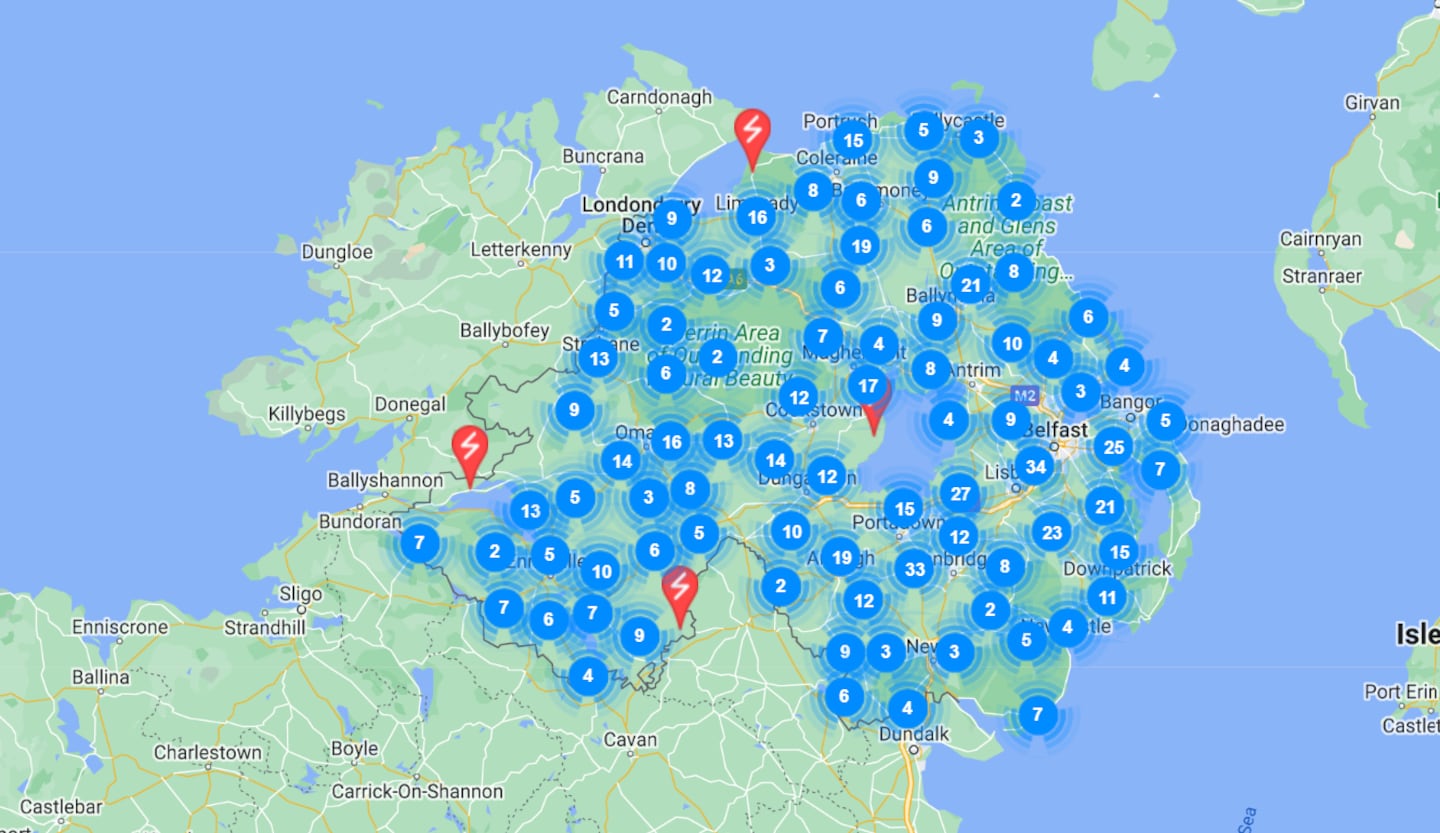Image resolution: width=1440 pixels, height=833 pixels.
Task: Select the Charlestown label
Action: coord(208,752)
